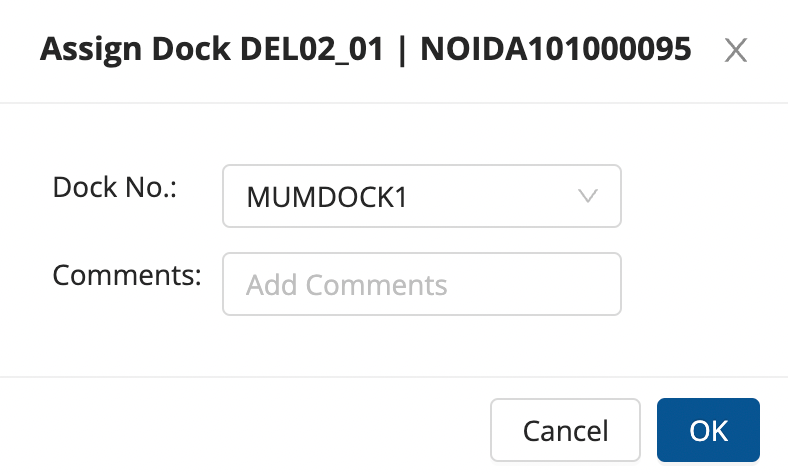Close the Assign Dock dialog with X
Screen dimensions: 788x474
point(736,51)
